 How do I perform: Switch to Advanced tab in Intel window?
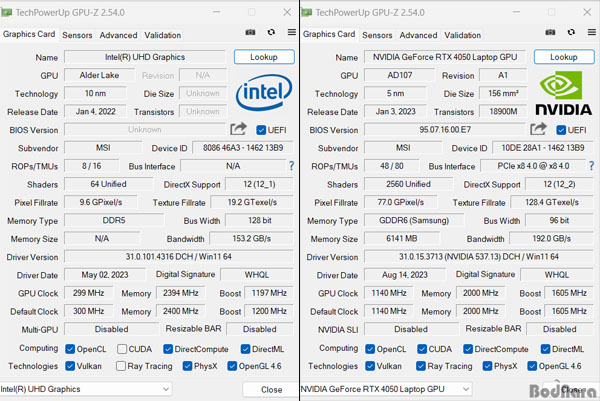tap(118, 35)
